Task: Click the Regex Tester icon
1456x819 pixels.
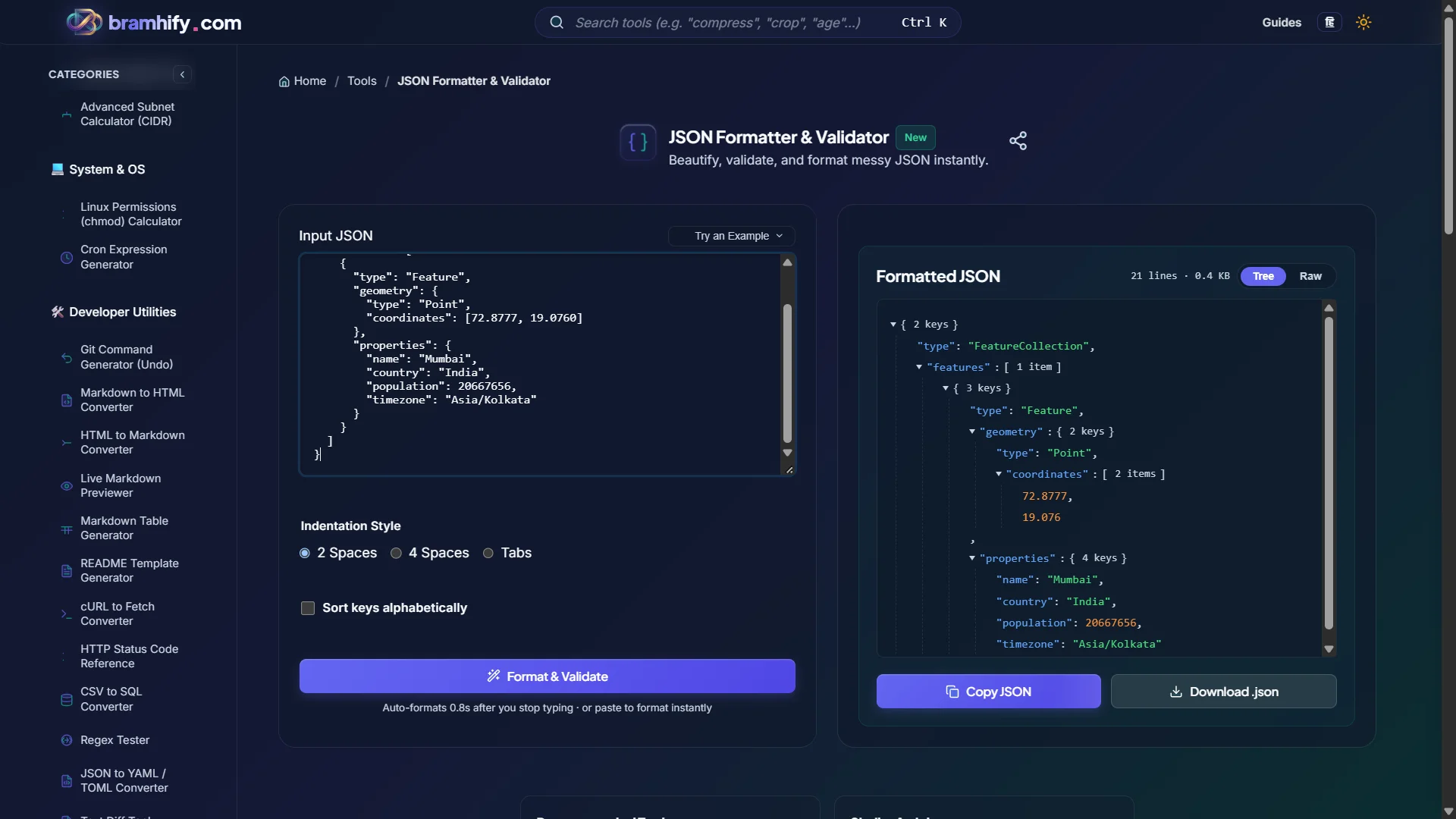Action: 67,740
